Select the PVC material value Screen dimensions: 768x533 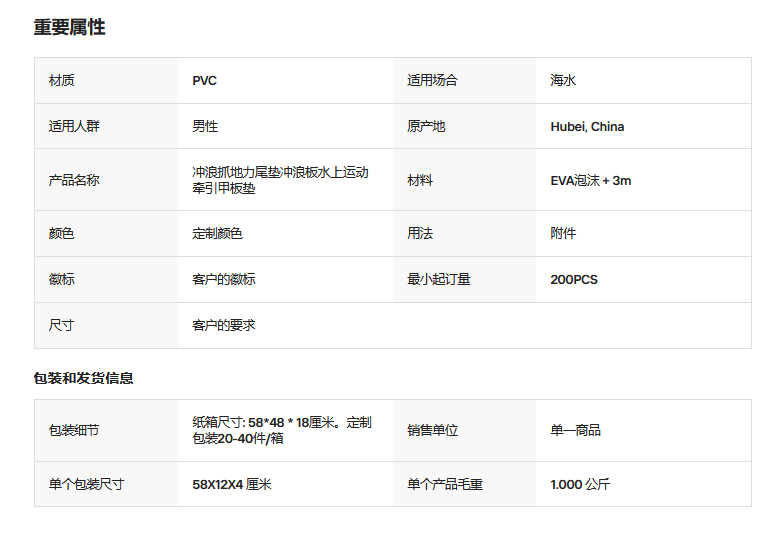coord(204,81)
